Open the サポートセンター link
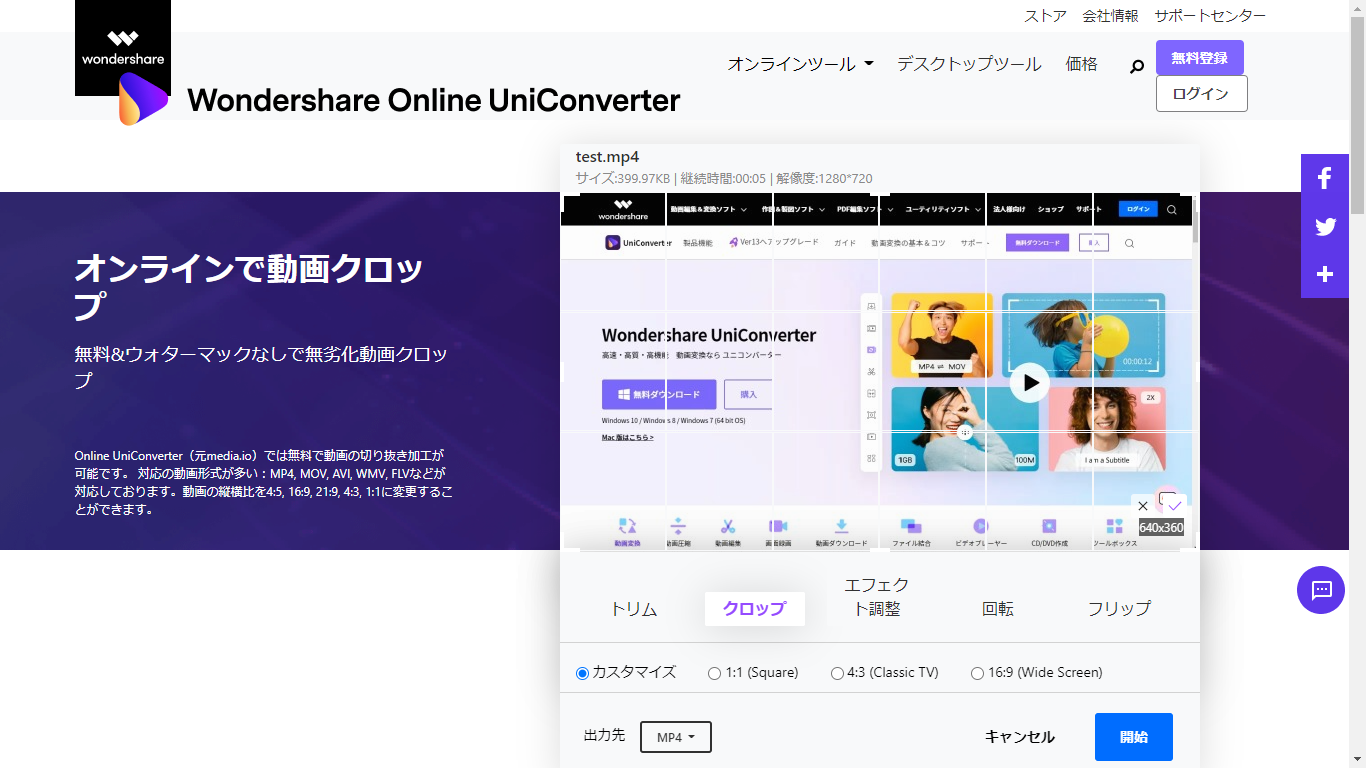This screenshot has width=1366, height=768. pos(1210,16)
